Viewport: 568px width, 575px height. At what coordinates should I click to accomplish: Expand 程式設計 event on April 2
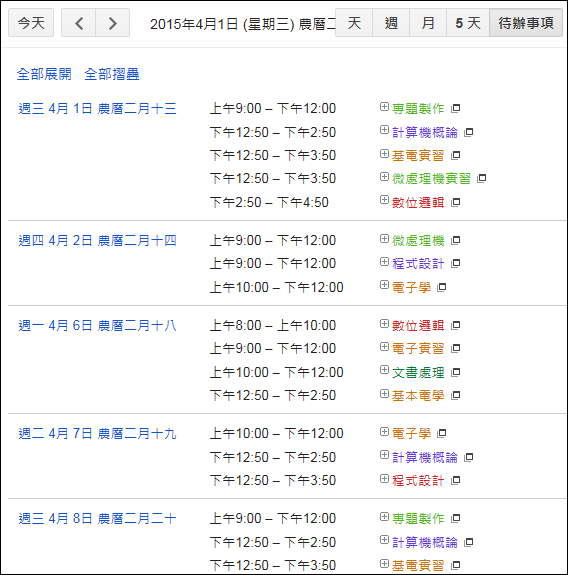[x=384, y=261]
